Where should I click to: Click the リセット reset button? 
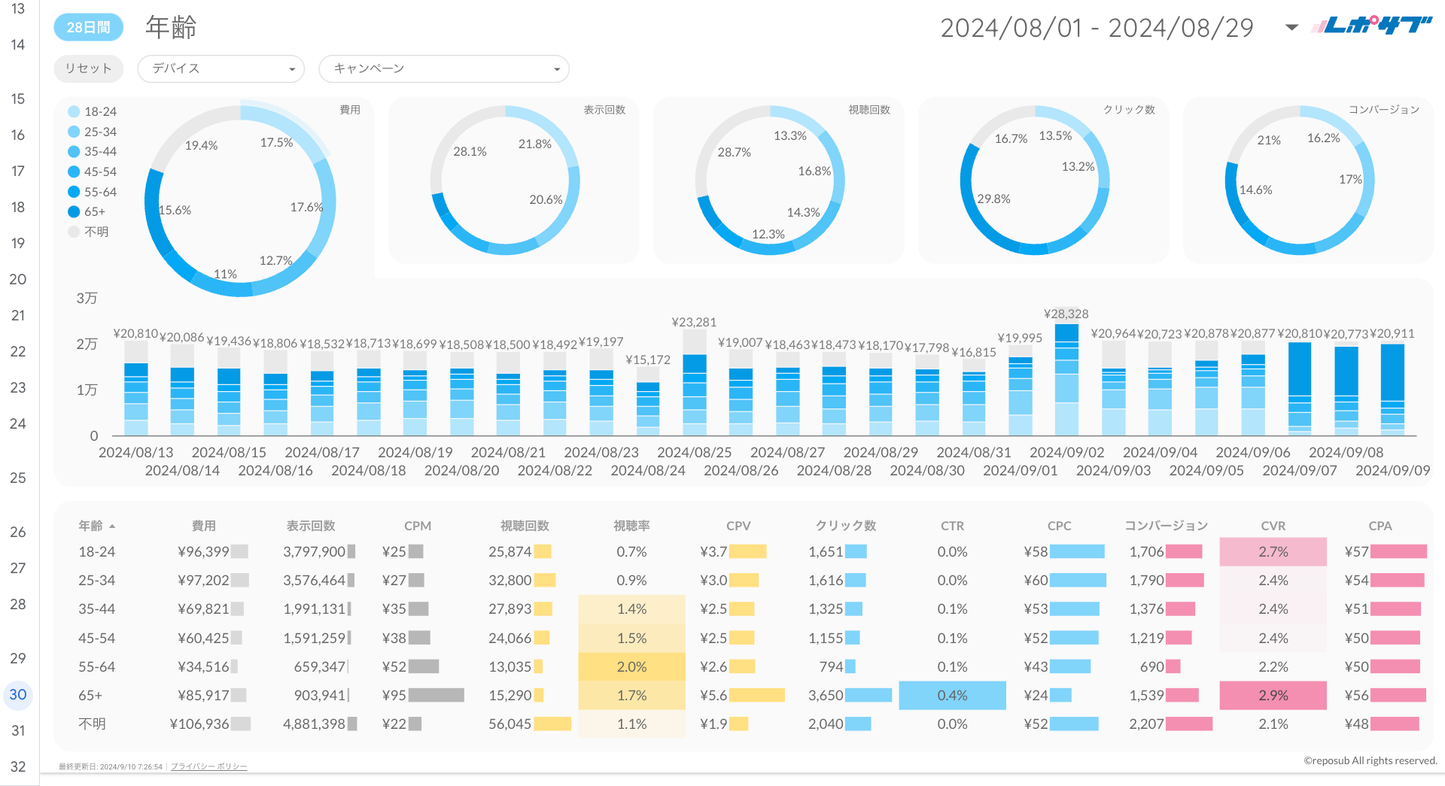88,69
